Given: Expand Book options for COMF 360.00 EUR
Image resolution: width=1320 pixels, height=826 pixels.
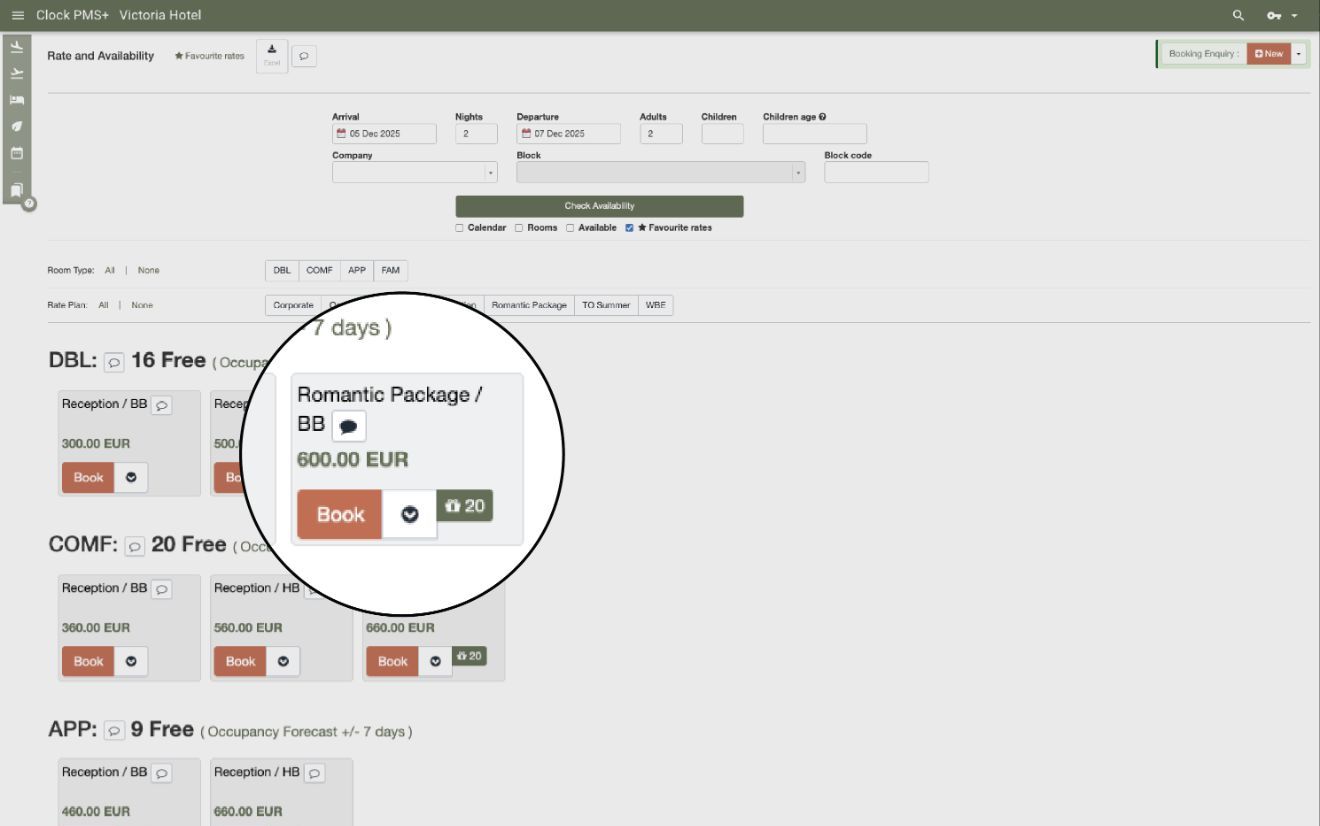Looking at the screenshot, I should [131, 661].
